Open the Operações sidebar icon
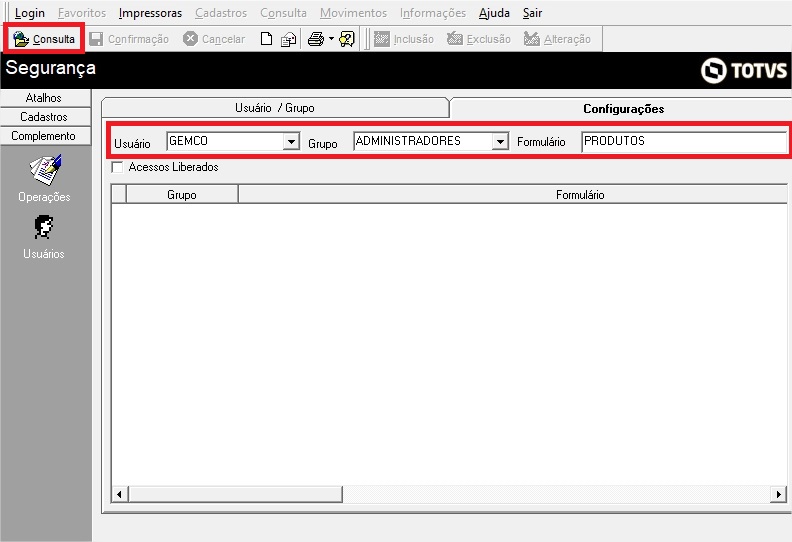Viewport: 792px width, 542px height. 44,171
